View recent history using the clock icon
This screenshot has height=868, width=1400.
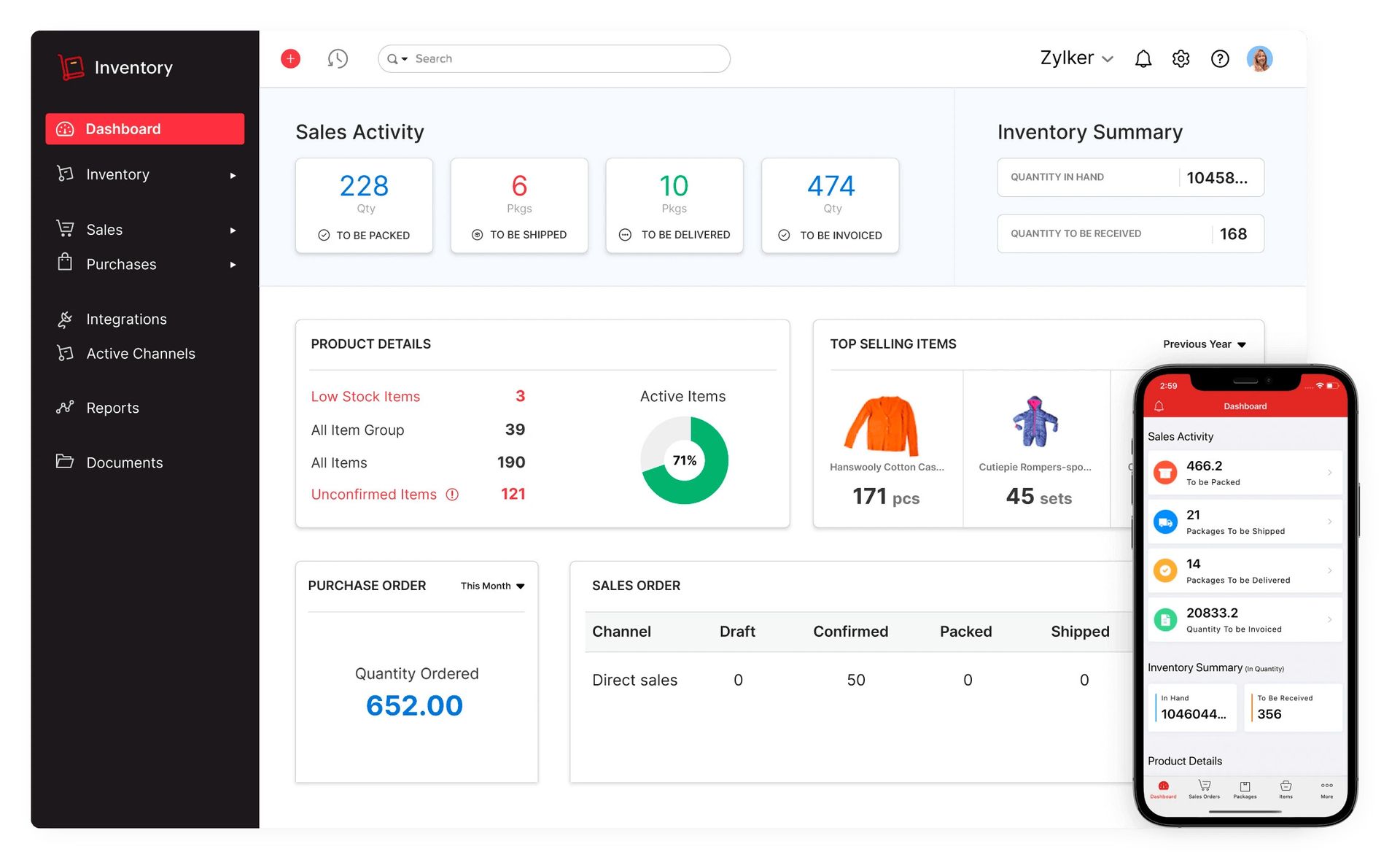pyautogui.click(x=337, y=58)
